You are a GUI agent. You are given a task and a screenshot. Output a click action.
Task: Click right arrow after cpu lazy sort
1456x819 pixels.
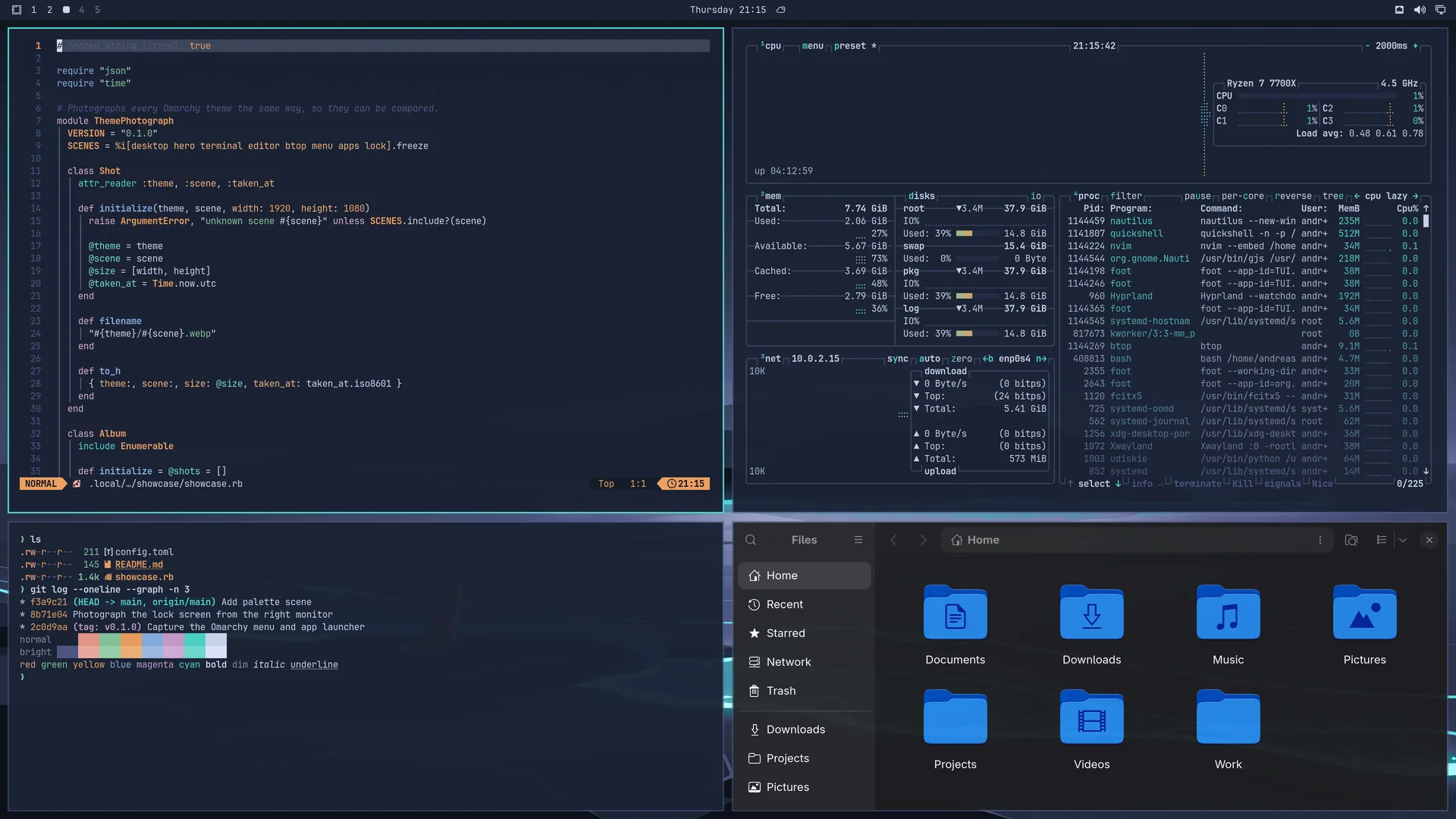[x=1415, y=196]
